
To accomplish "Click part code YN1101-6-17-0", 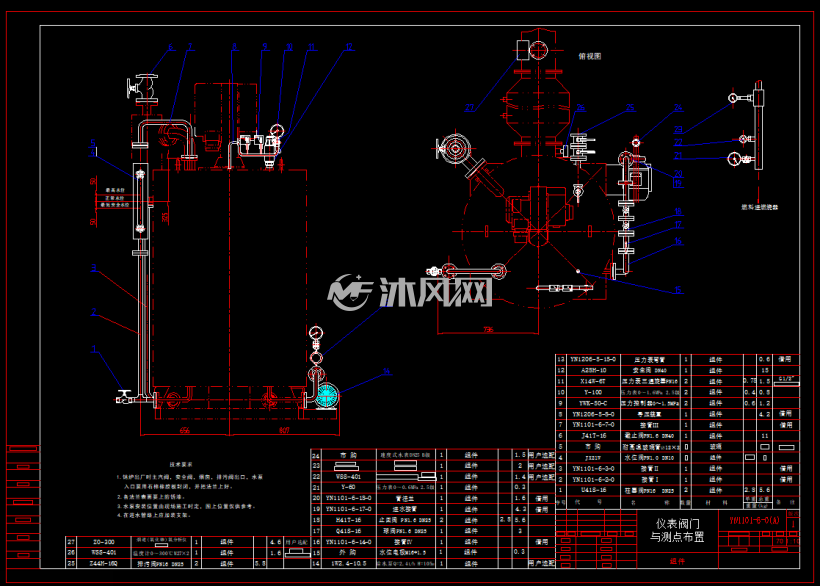I will [348, 509].
